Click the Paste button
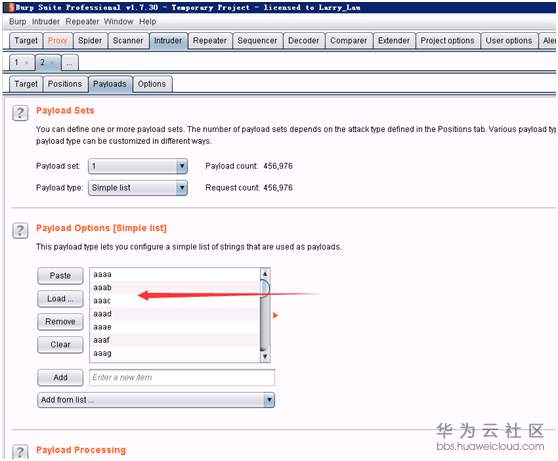The width and height of the screenshot is (558, 461). click(60, 276)
